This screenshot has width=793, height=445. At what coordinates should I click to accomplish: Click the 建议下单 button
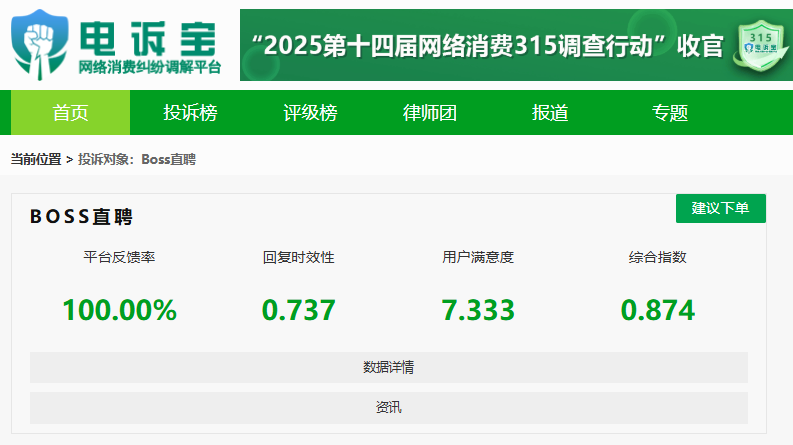coord(721,208)
